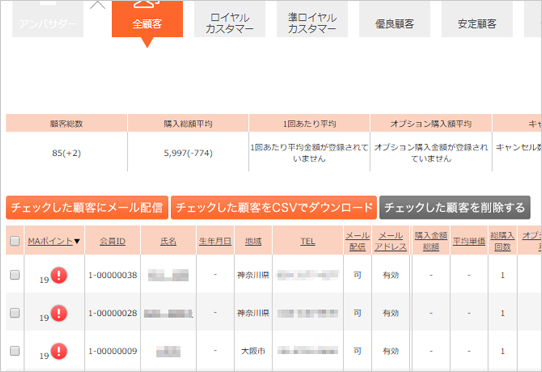Click 1回あたり平均 summary header
The image size is (542, 372).
tap(309, 123)
